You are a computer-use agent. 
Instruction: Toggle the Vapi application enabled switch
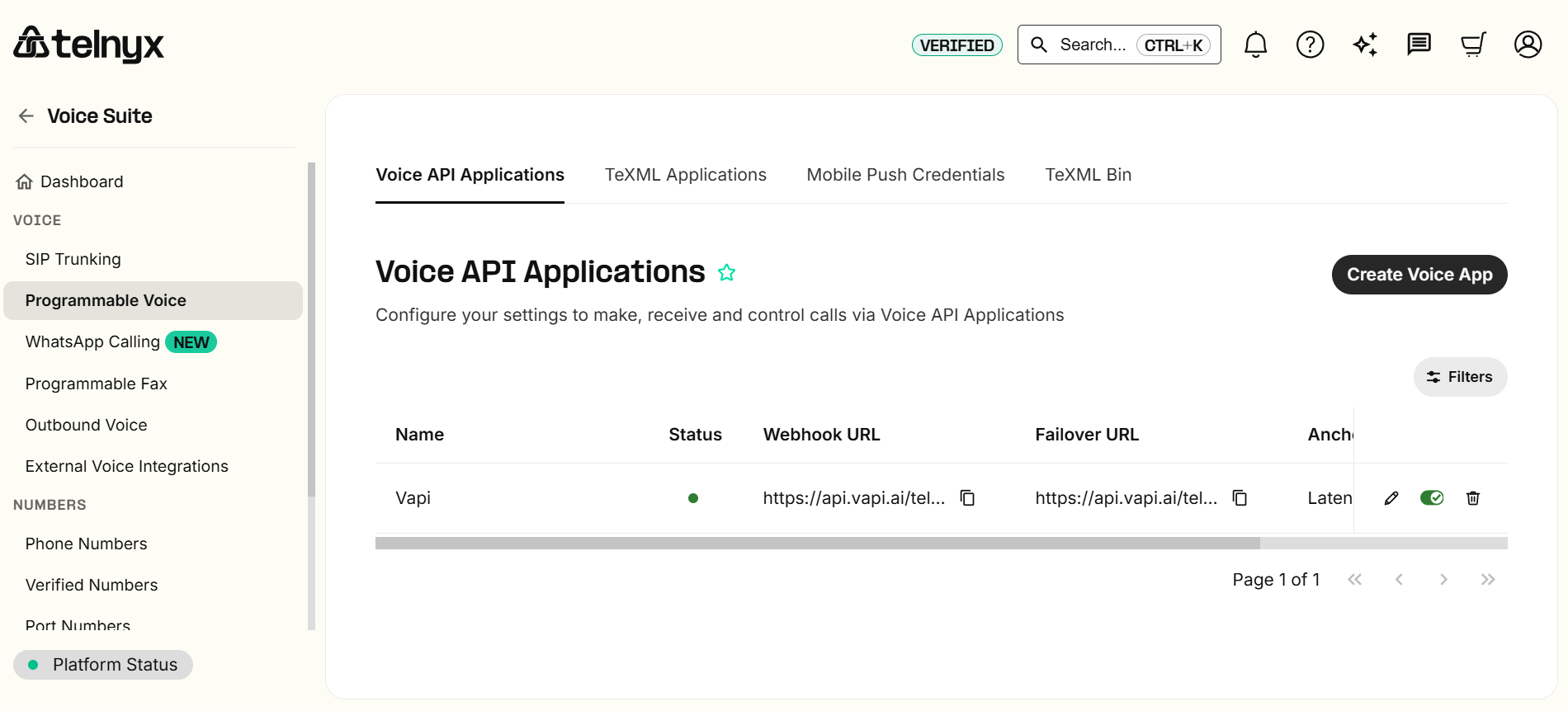tap(1432, 497)
